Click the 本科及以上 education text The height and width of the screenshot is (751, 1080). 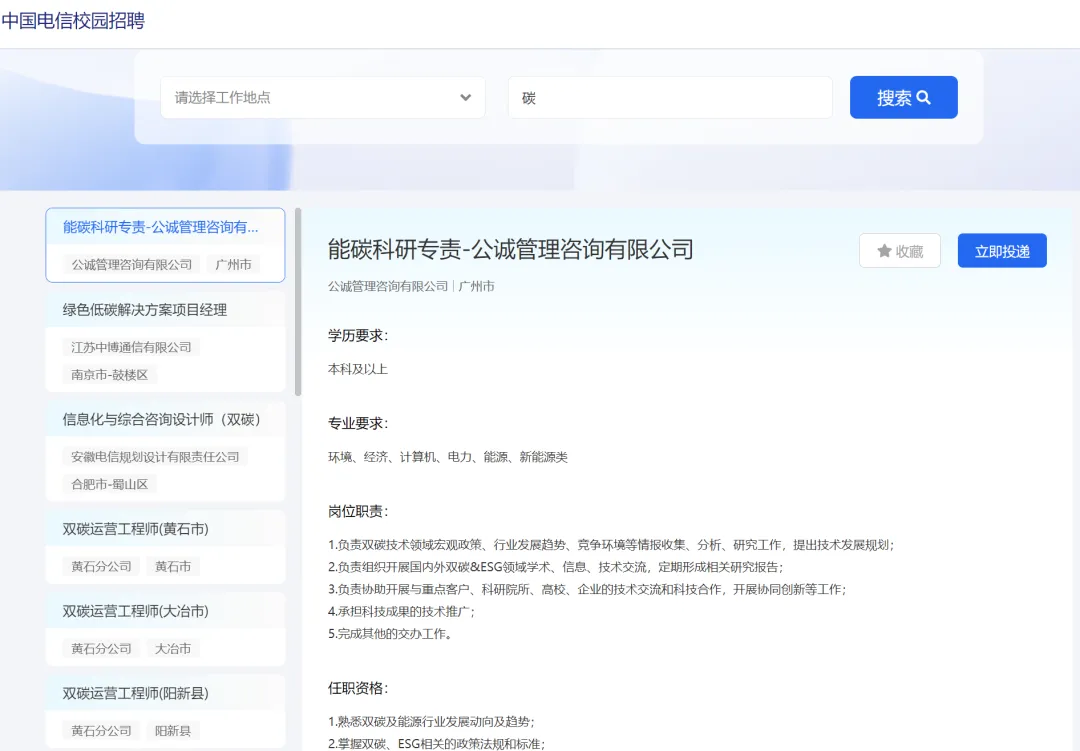point(357,369)
